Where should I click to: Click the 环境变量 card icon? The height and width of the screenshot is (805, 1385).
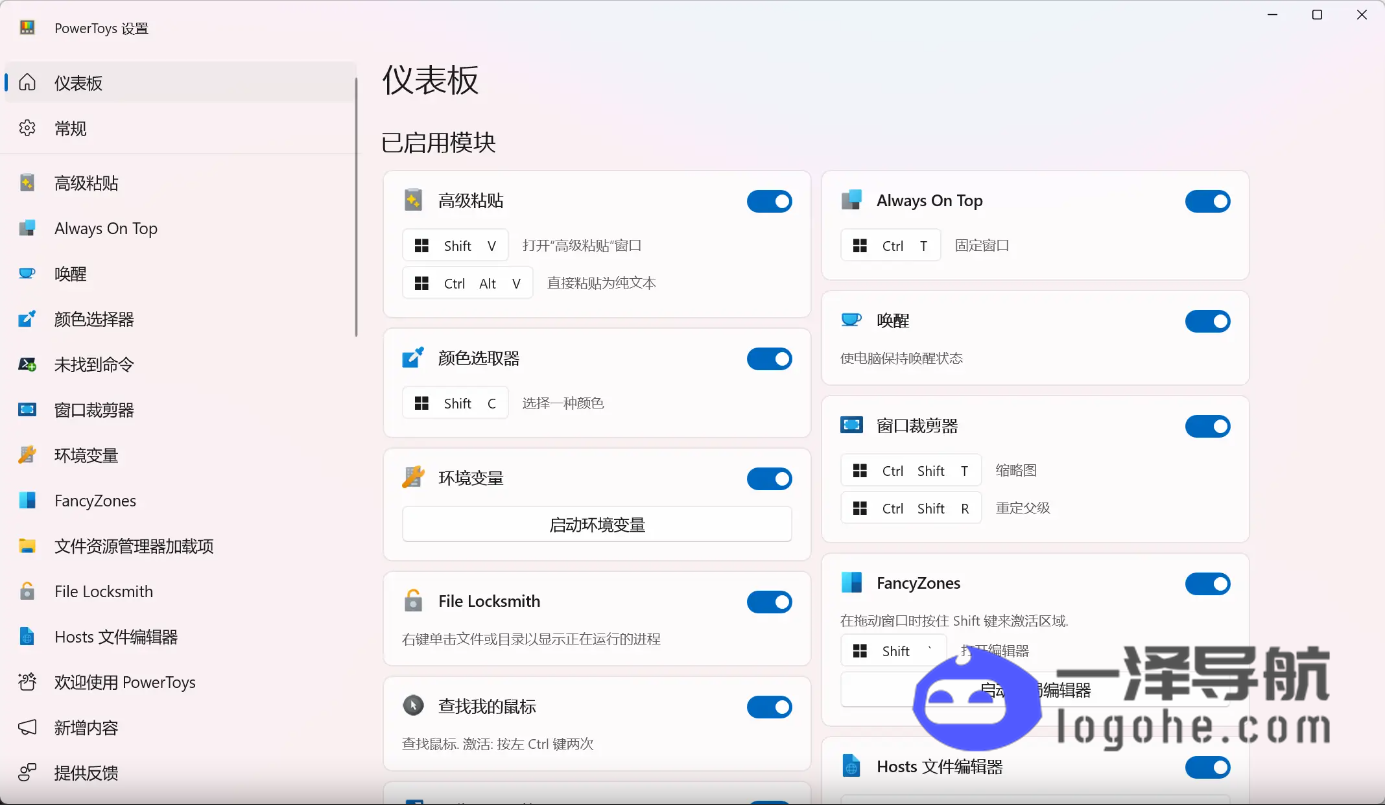[x=413, y=478]
